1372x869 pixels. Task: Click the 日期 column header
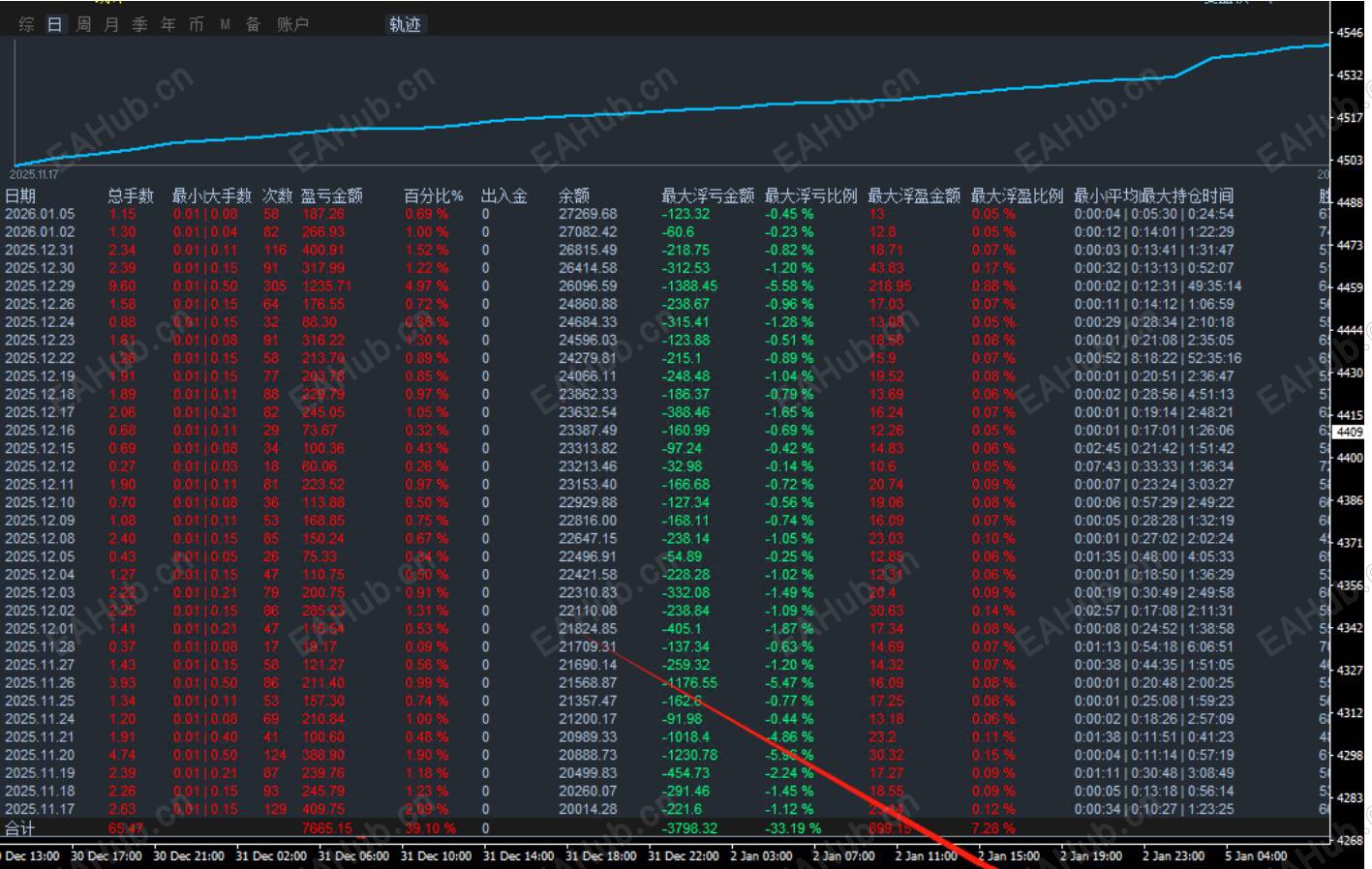20,195
